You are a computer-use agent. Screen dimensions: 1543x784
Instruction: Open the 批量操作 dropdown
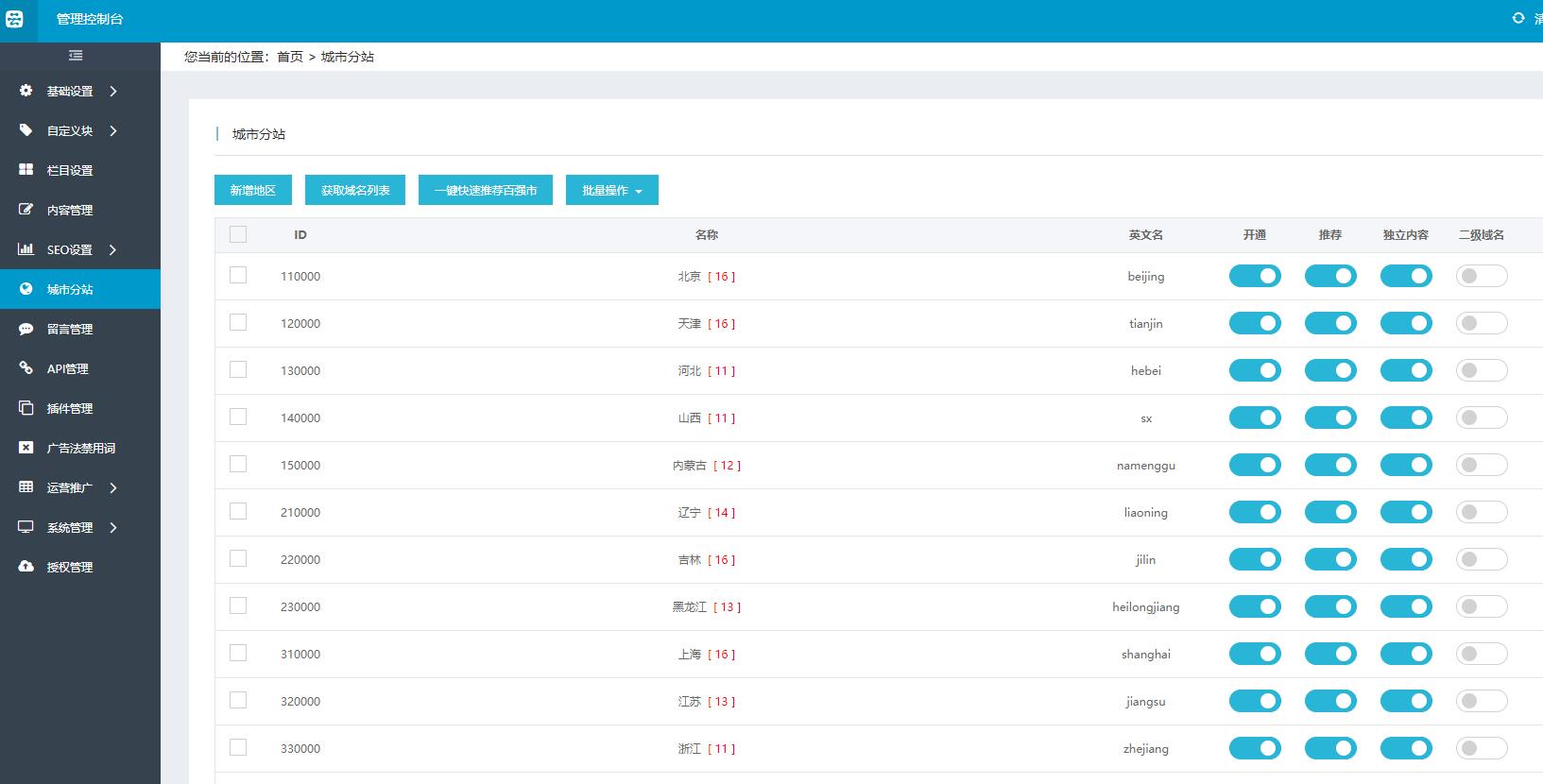[611, 190]
